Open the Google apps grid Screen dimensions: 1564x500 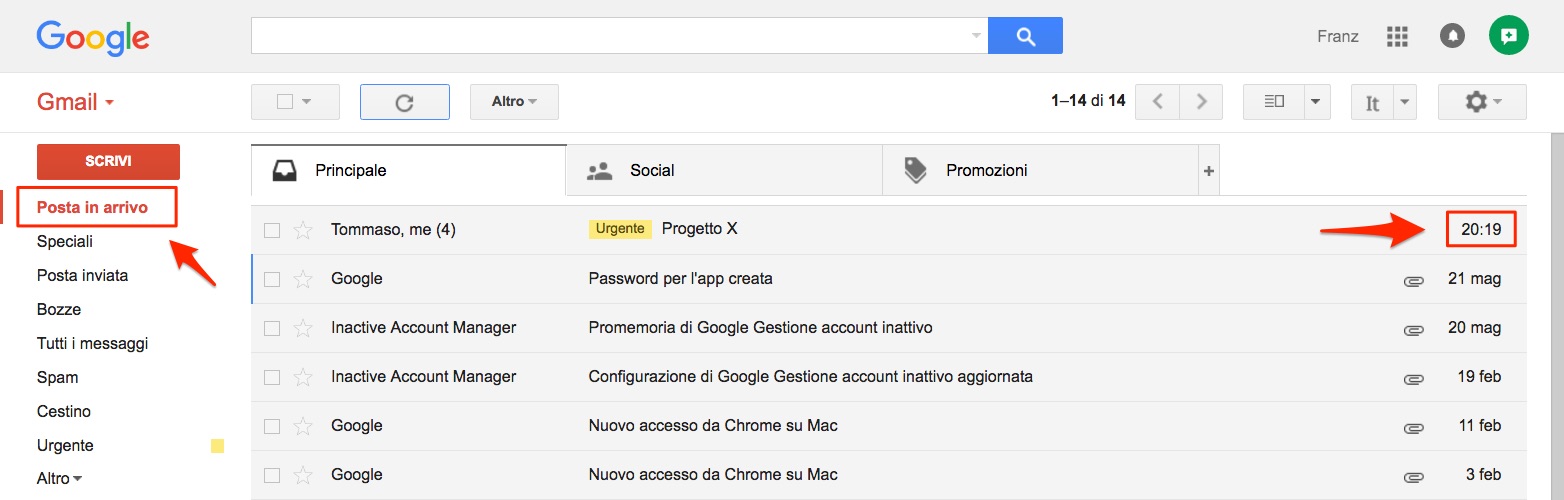[x=1397, y=36]
